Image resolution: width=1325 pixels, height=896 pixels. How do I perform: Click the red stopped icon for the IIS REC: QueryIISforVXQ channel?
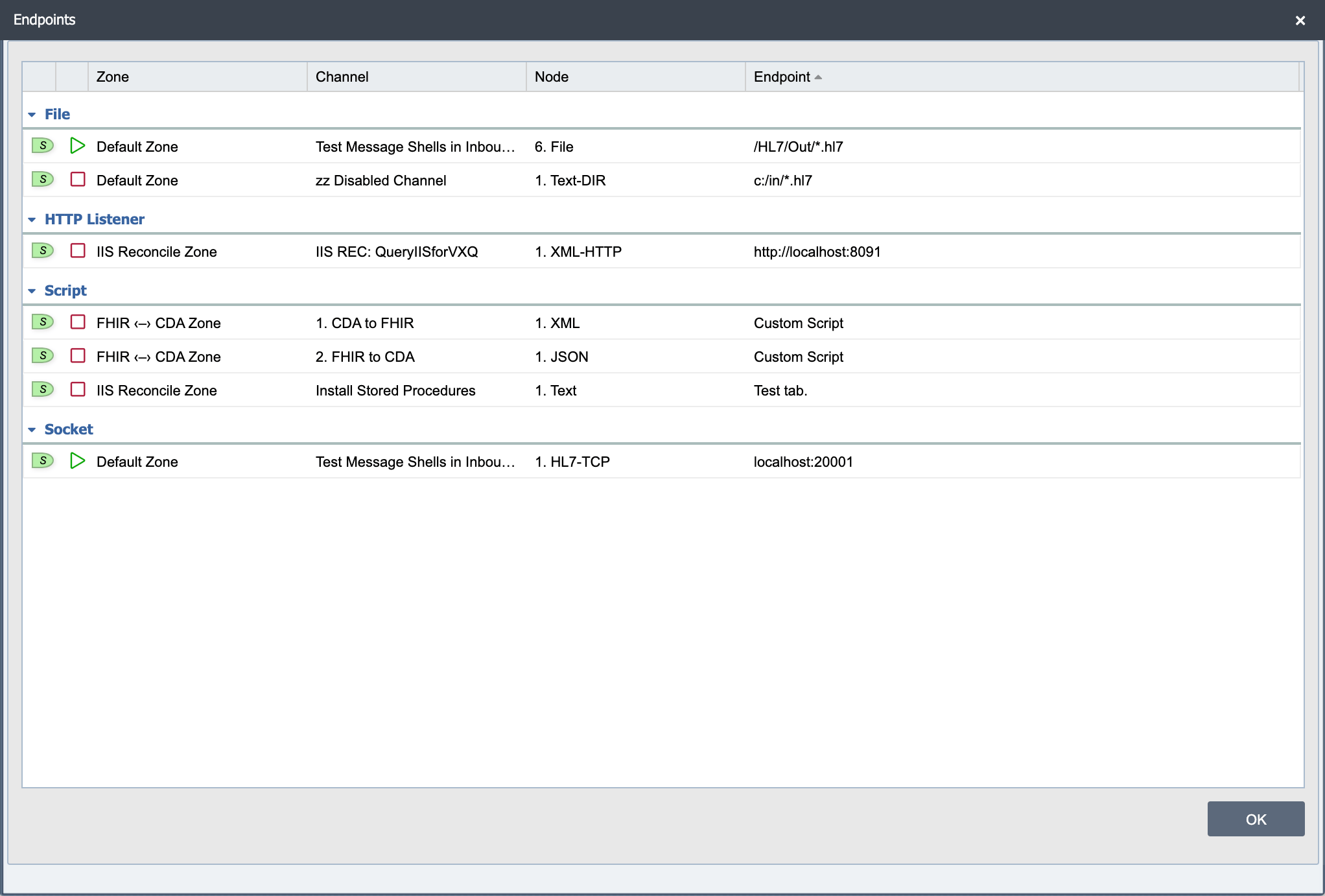[78, 251]
